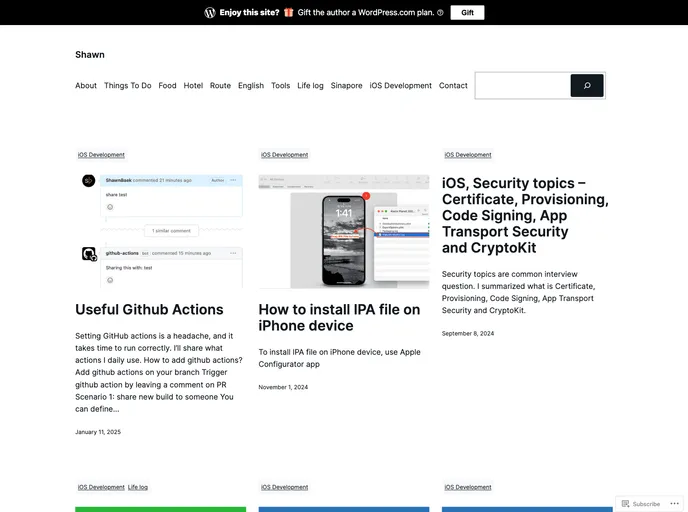This screenshot has width=688, height=512.
Task: Open the Contact page
Action: [453, 86]
